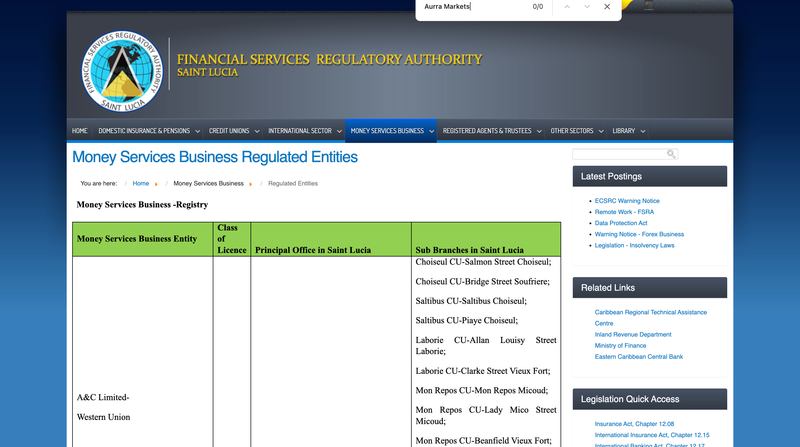Open Credit Unions menu
800x447 pixels.
click(229, 131)
